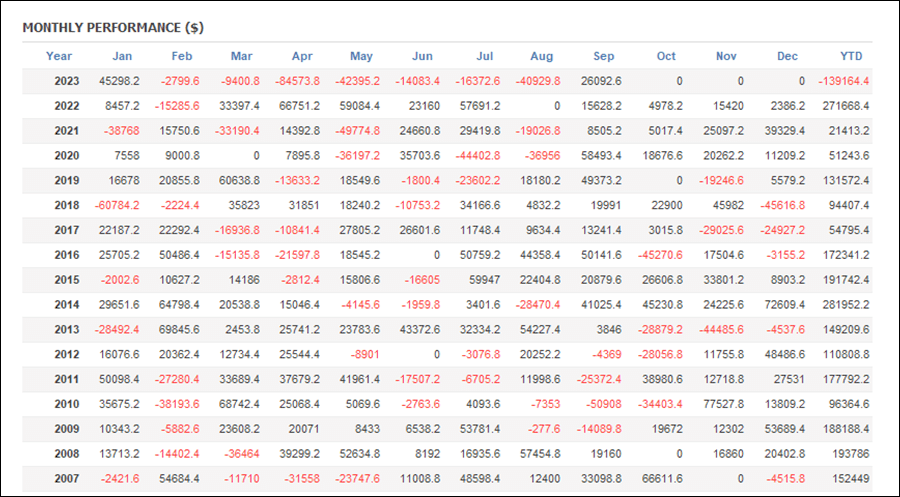This screenshot has height=497, width=900.
Task: Click the April 2023 value -84573.8
Action: coord(297,81)
